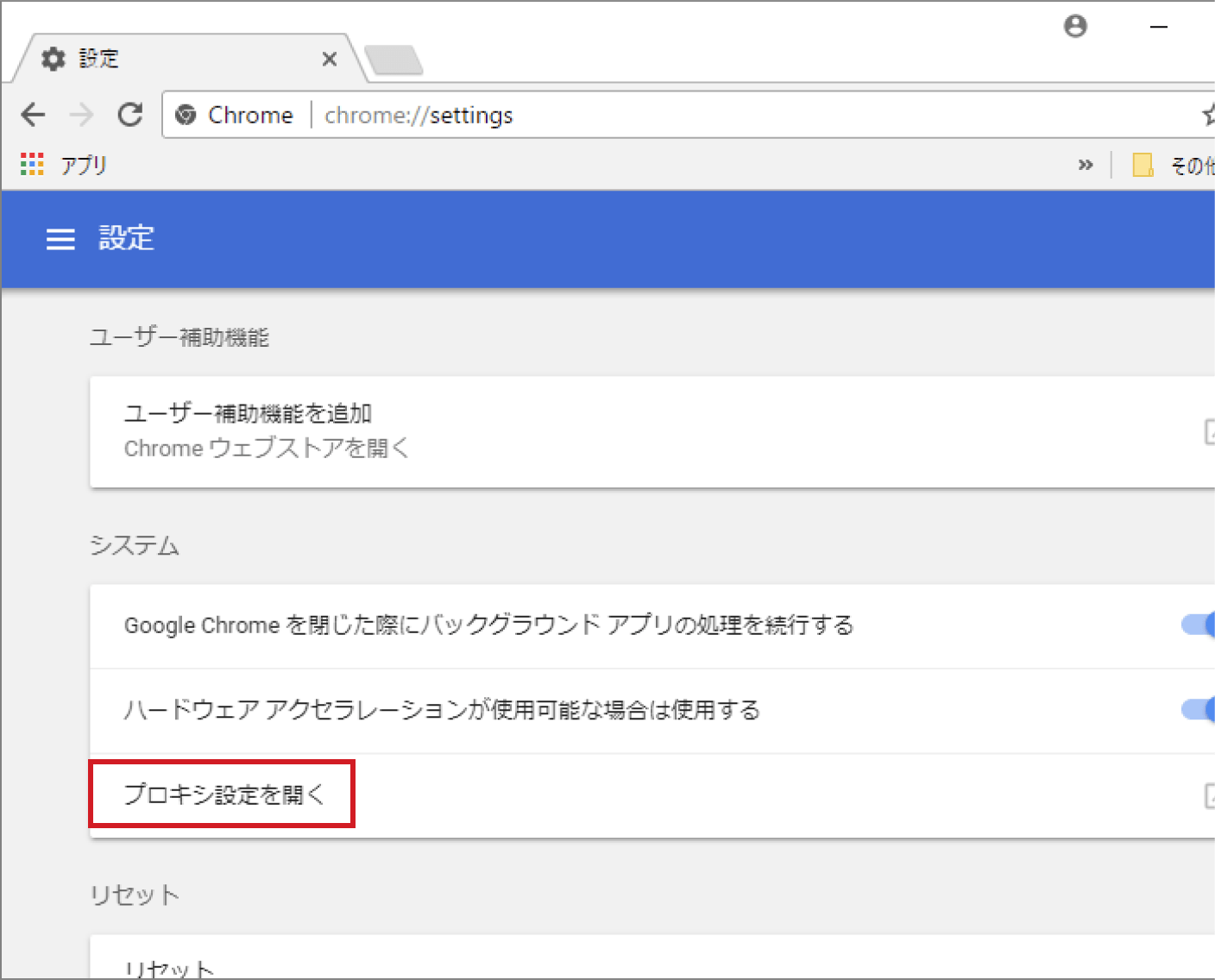Image resolution: width=1215 pixels, height=980 pixels.
Task: Click the forward navigation arrow
Action: 81,115
